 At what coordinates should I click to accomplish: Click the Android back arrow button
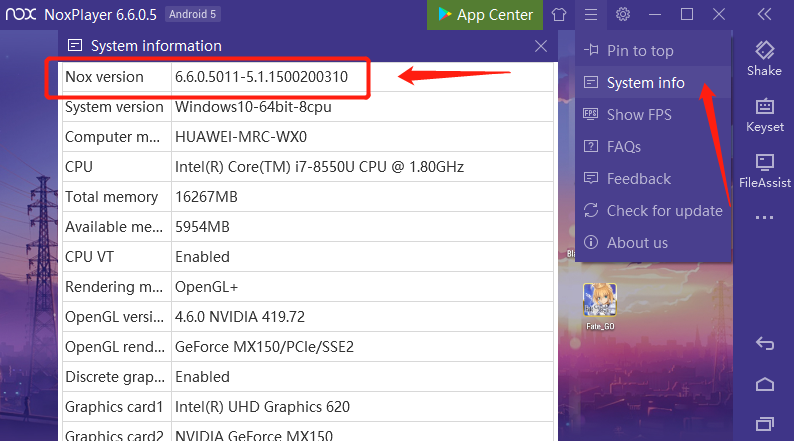765,344
